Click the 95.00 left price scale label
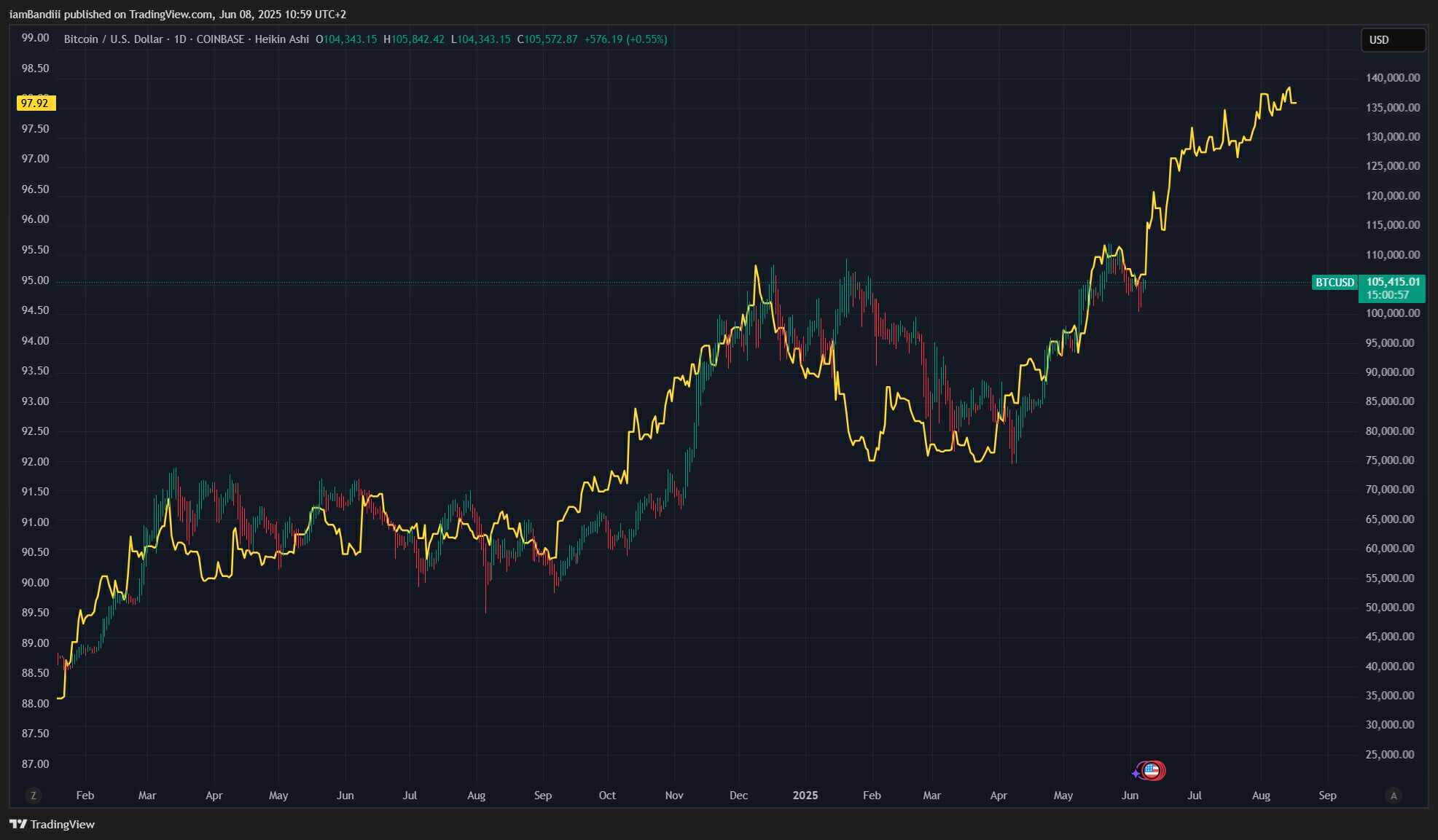This screenshot has height=840, width=1438. [35, 280]
